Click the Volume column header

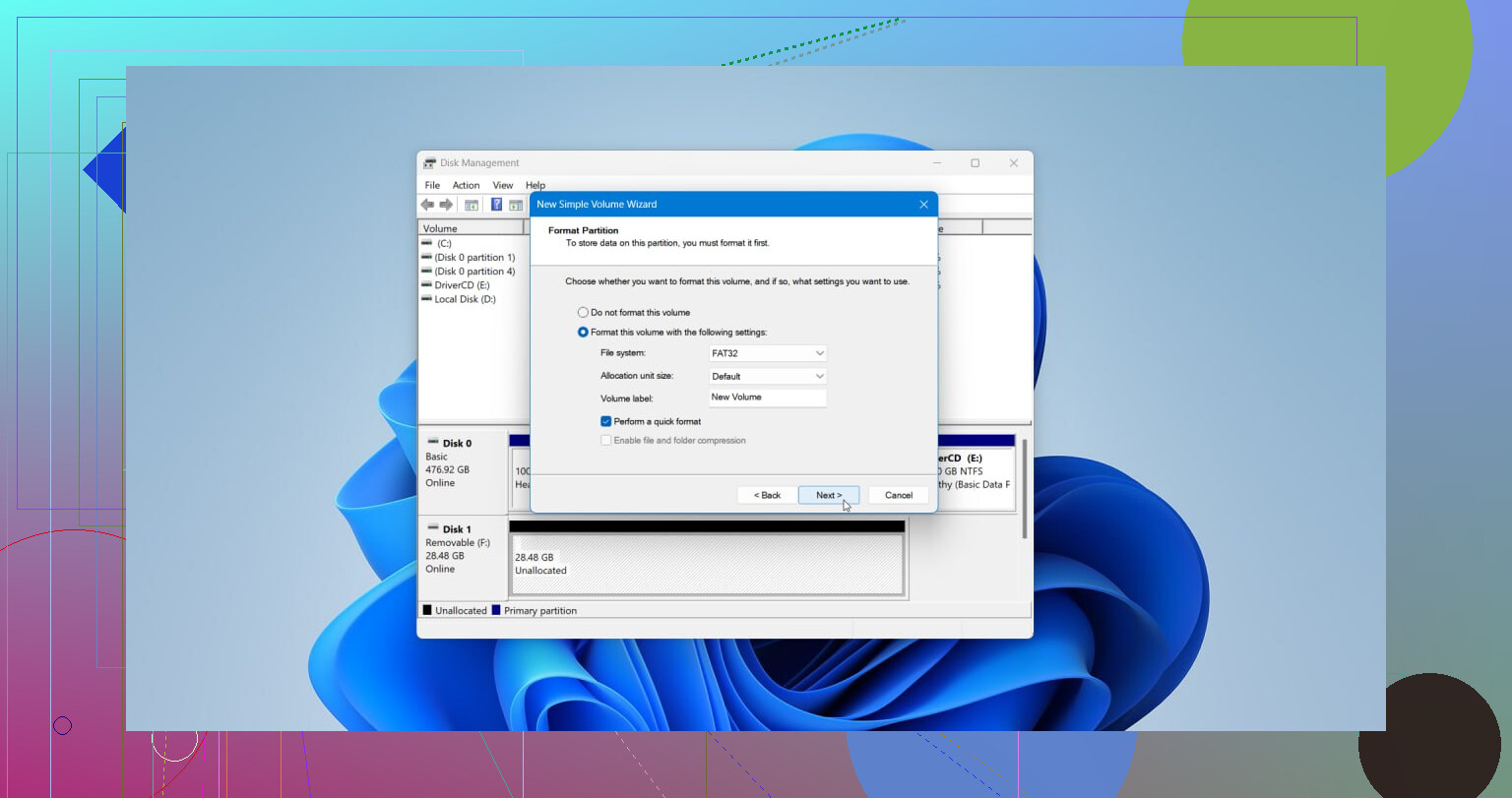coord(472,228)
